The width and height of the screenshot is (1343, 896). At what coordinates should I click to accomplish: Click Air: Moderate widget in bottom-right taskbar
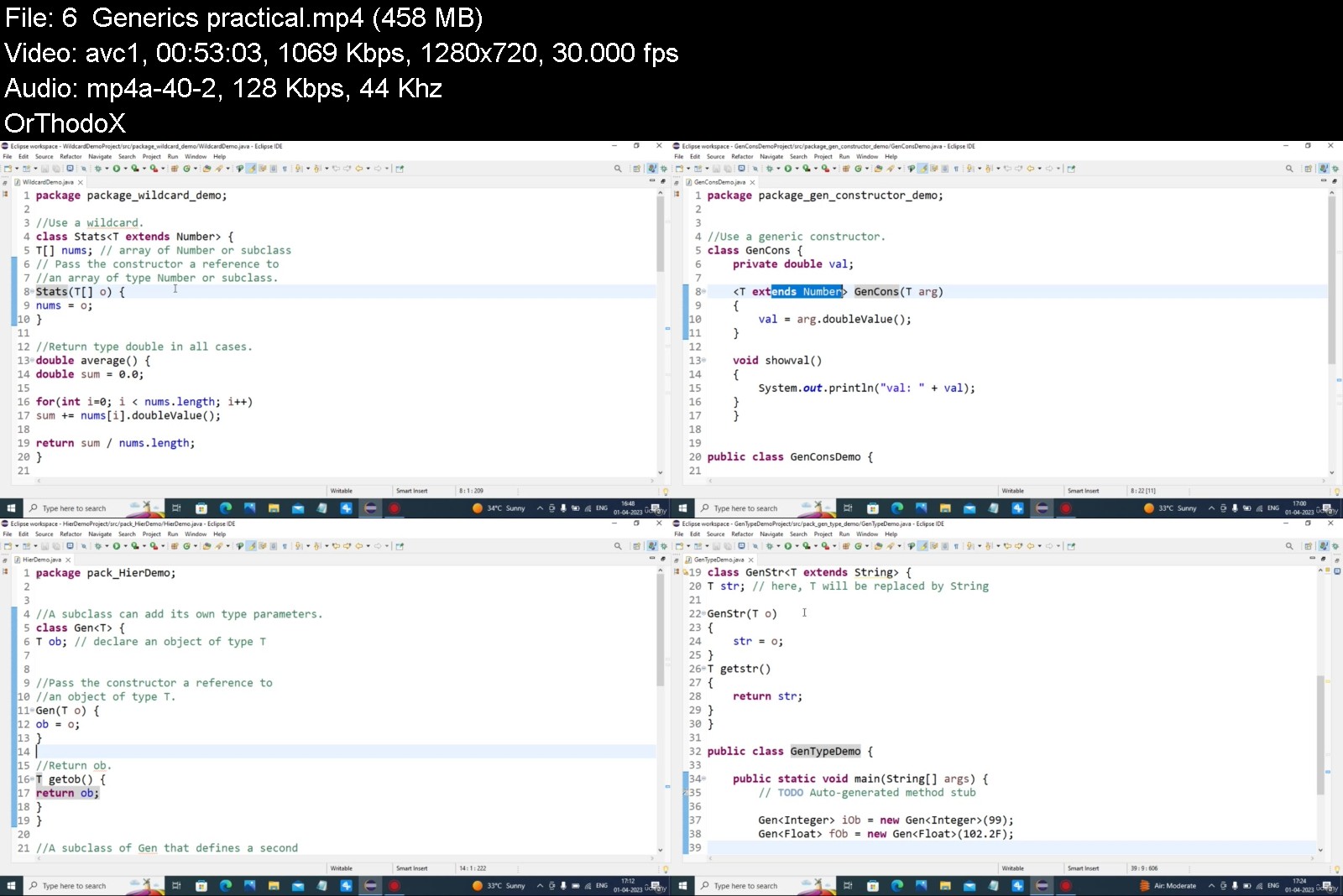click(x=1168, y=885)
